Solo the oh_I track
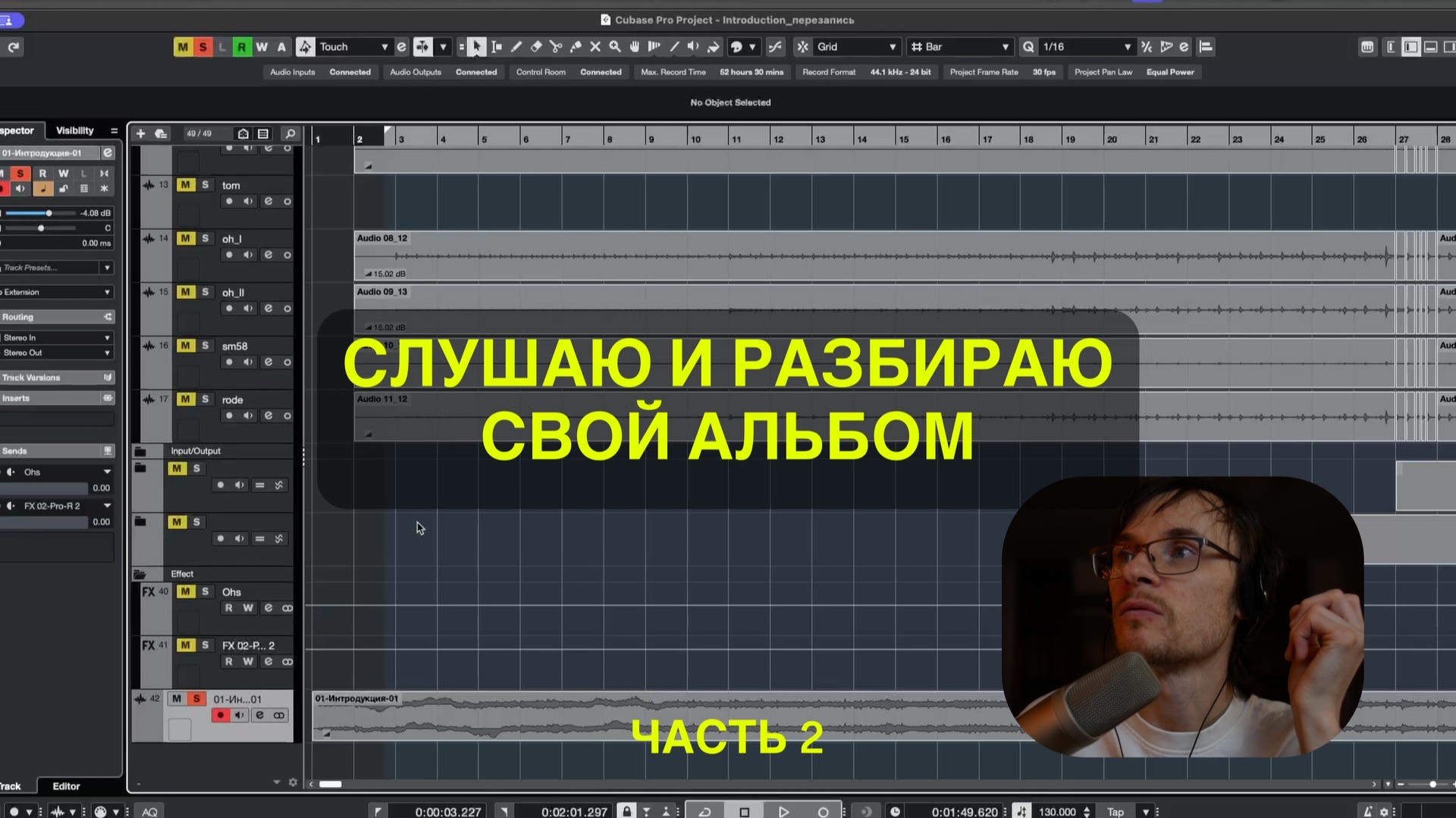This screenshot has height=818, width=1456. [205, 239]
